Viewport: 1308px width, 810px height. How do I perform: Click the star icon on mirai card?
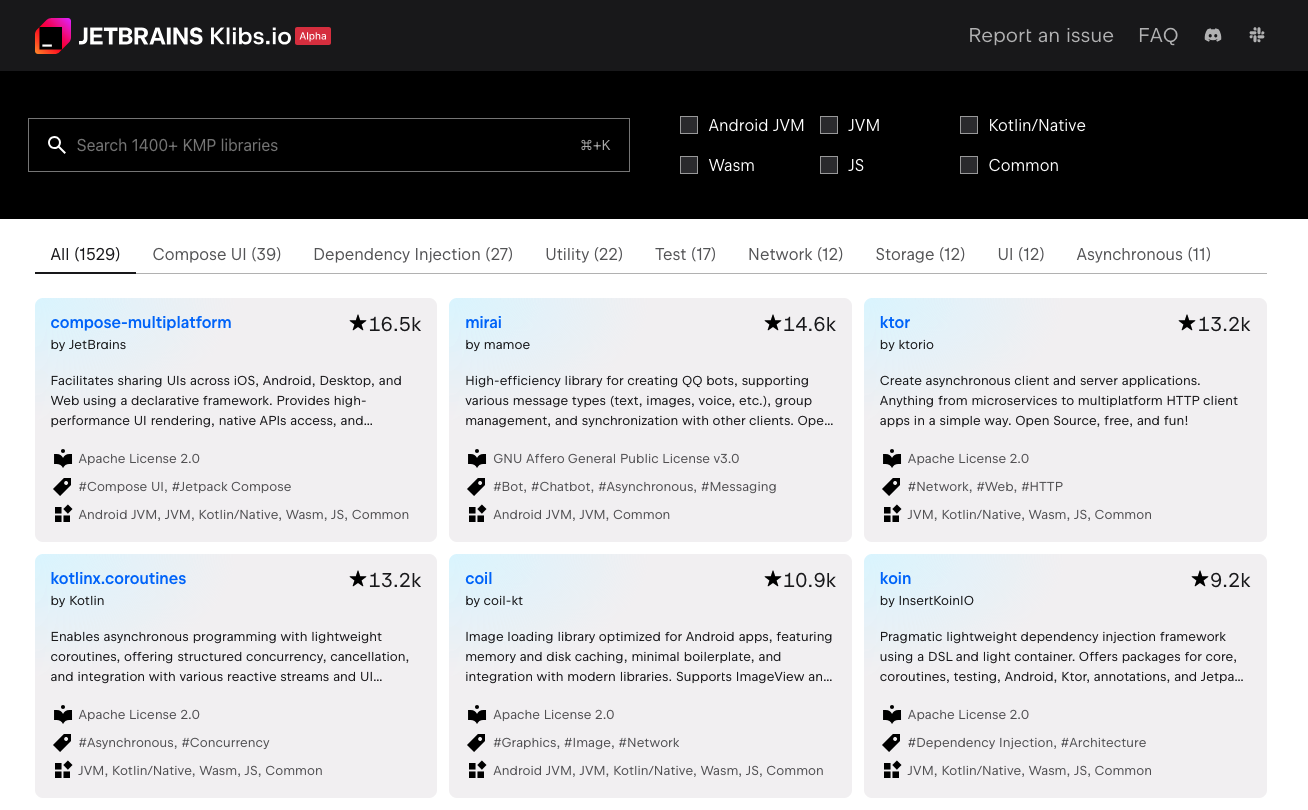(x=772, y=323)
